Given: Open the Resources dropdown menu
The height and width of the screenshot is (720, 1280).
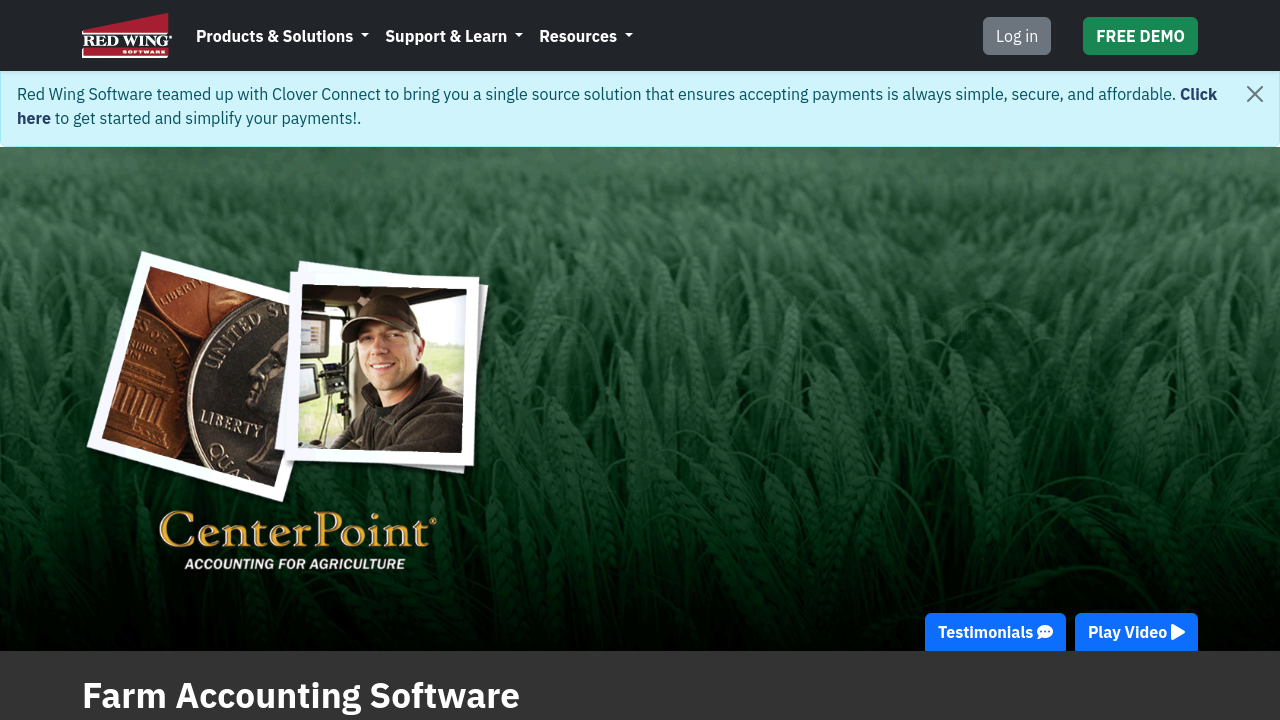Looking at the screenshot, I should click(586, 36).
